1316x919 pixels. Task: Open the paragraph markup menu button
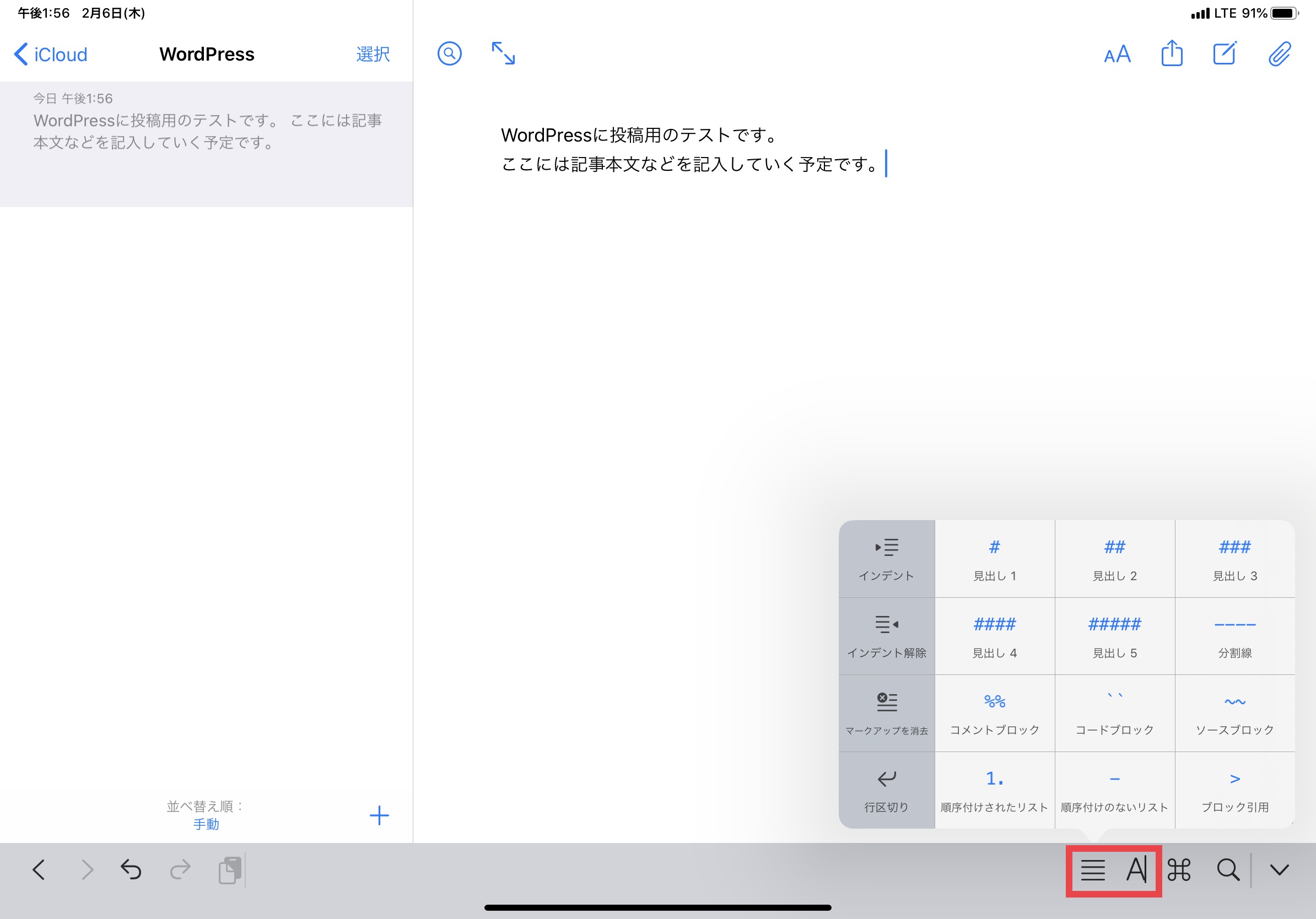click(1092, 870)
